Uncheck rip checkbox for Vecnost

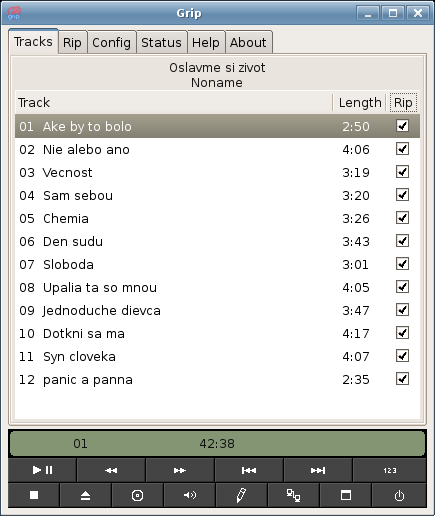pos(402,172)
